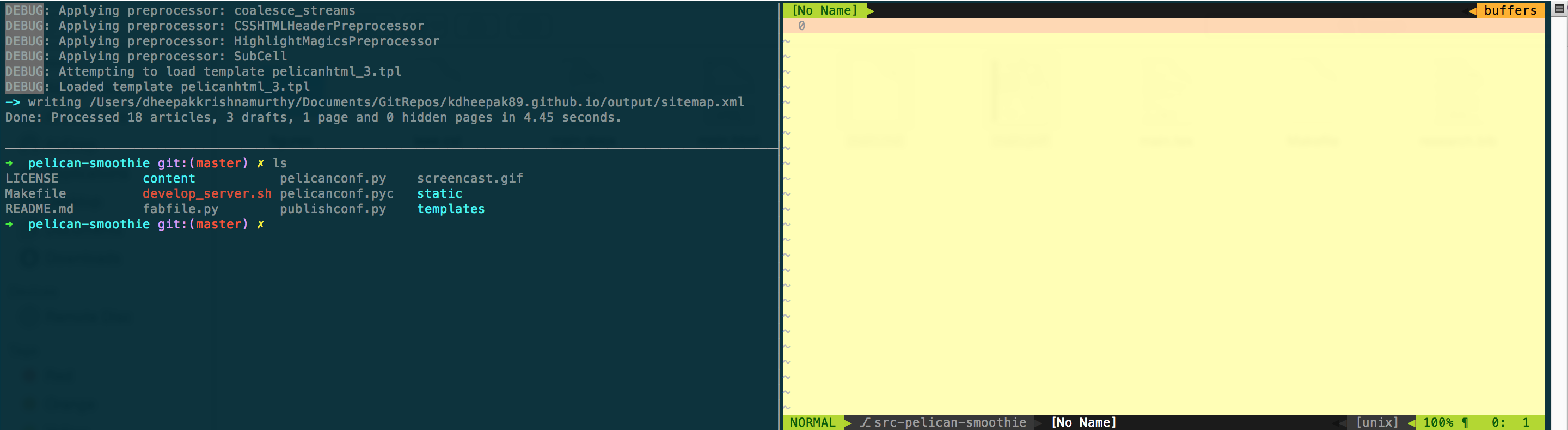Click the arrow separator after NORMAL mode
Image resolution: width=1568 pixels, height=430 pixels.
tap(847, 422)
